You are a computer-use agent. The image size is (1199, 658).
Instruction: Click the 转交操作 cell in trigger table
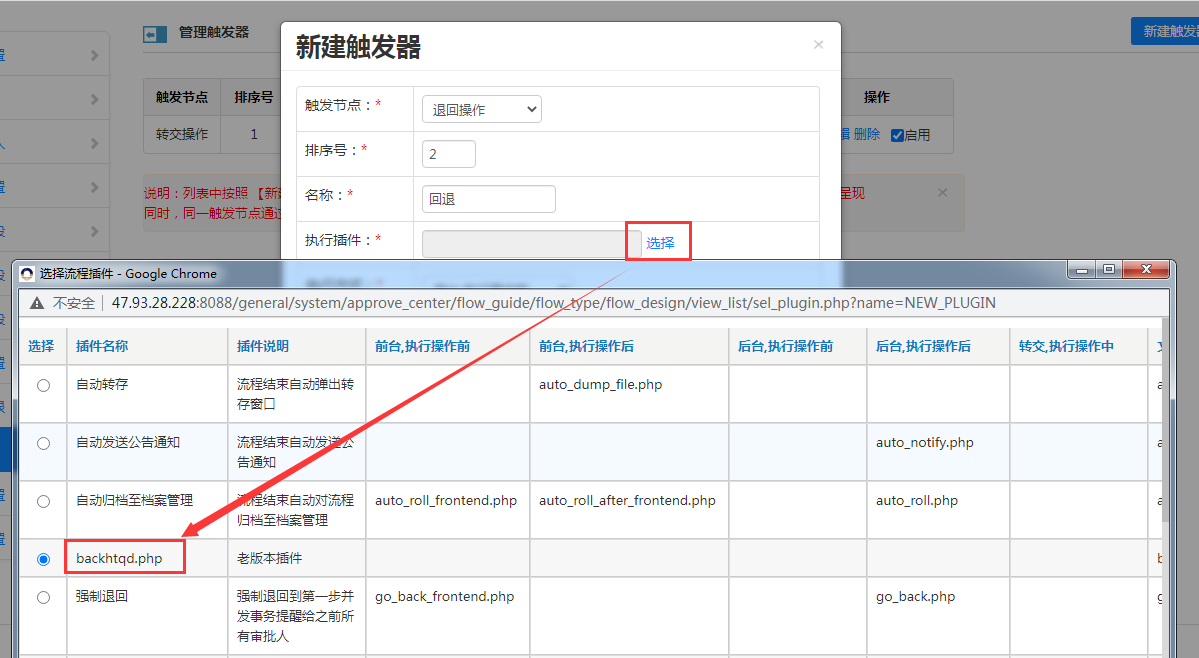pyautogui.click(x=182, y=134)
